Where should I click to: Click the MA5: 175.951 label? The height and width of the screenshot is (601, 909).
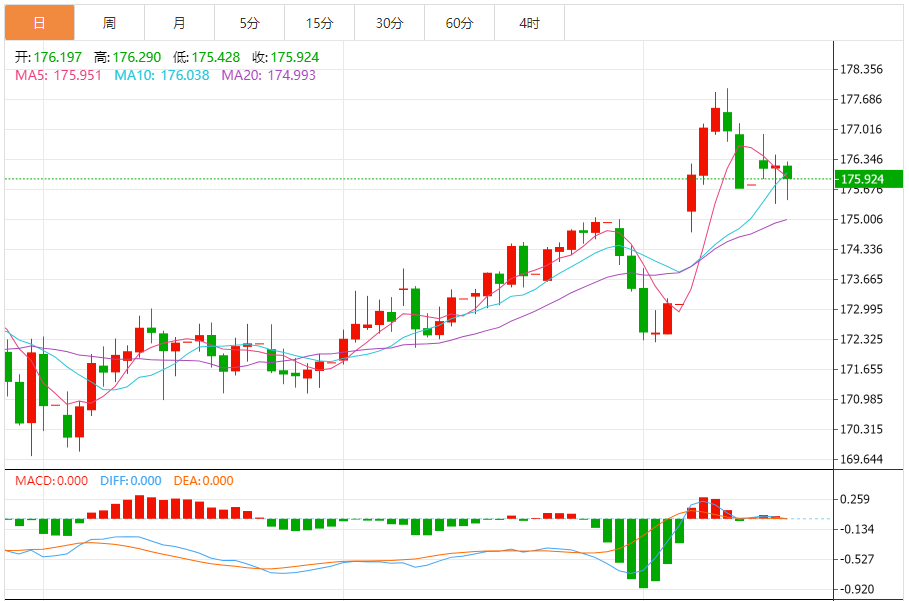click(x=58, y=75)
